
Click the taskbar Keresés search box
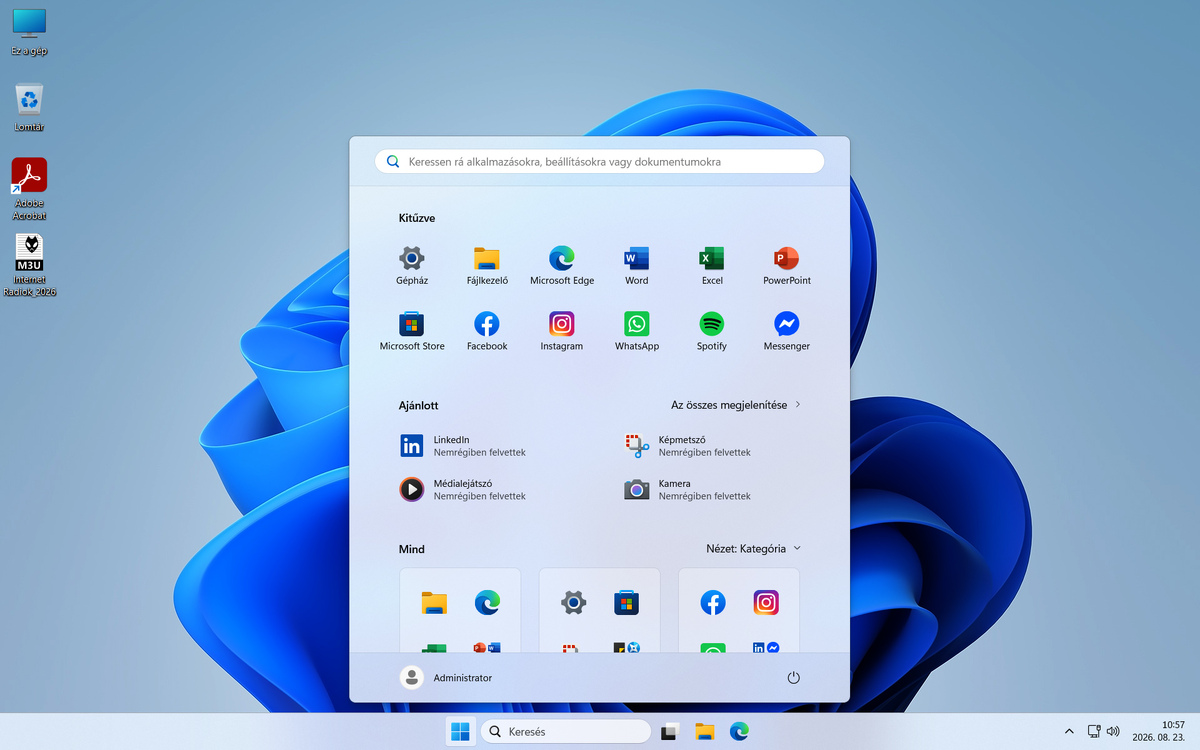(566, 732)
